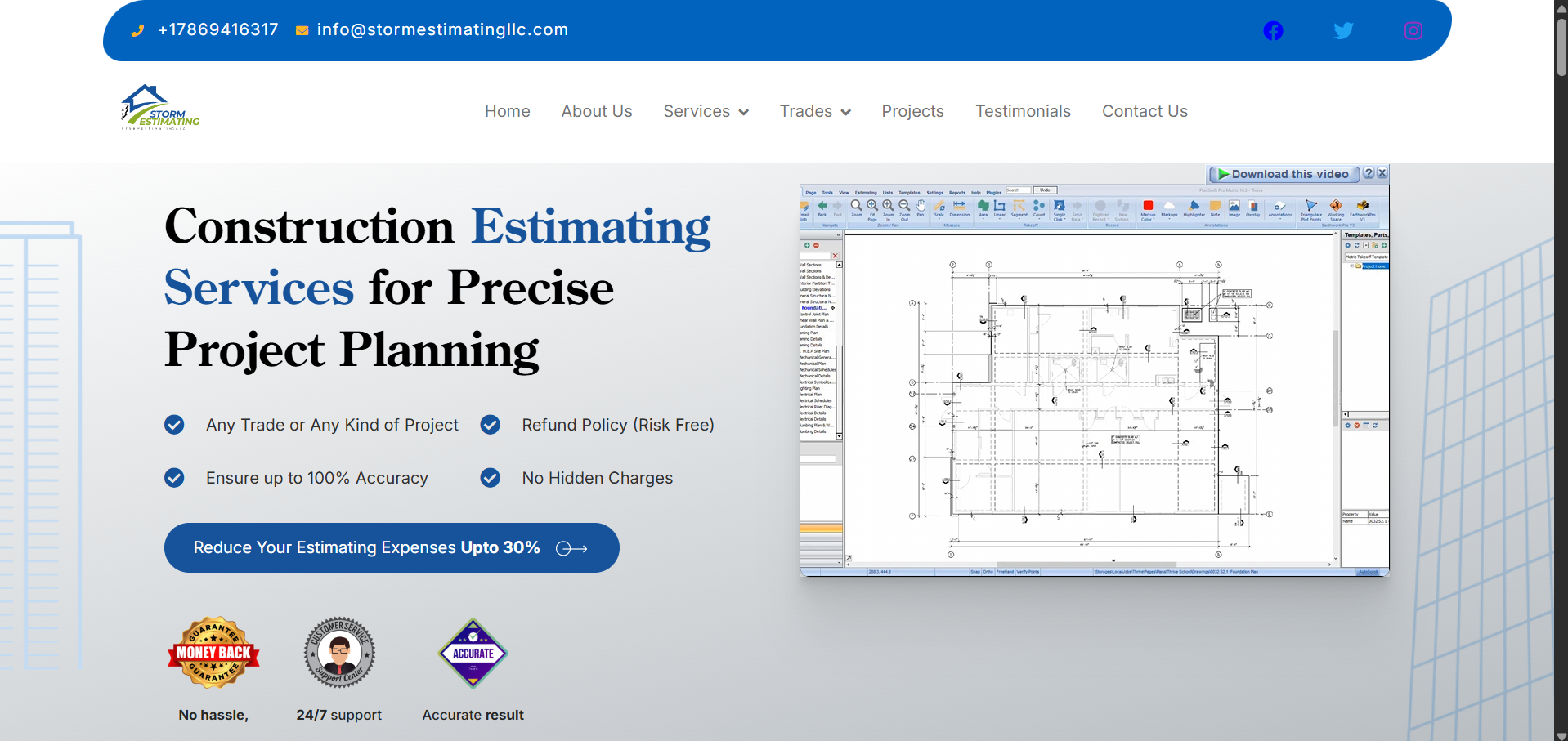Open the Instagram social icon
The height and width of the screenshot is (741, 1568).
click(1413, 31)
